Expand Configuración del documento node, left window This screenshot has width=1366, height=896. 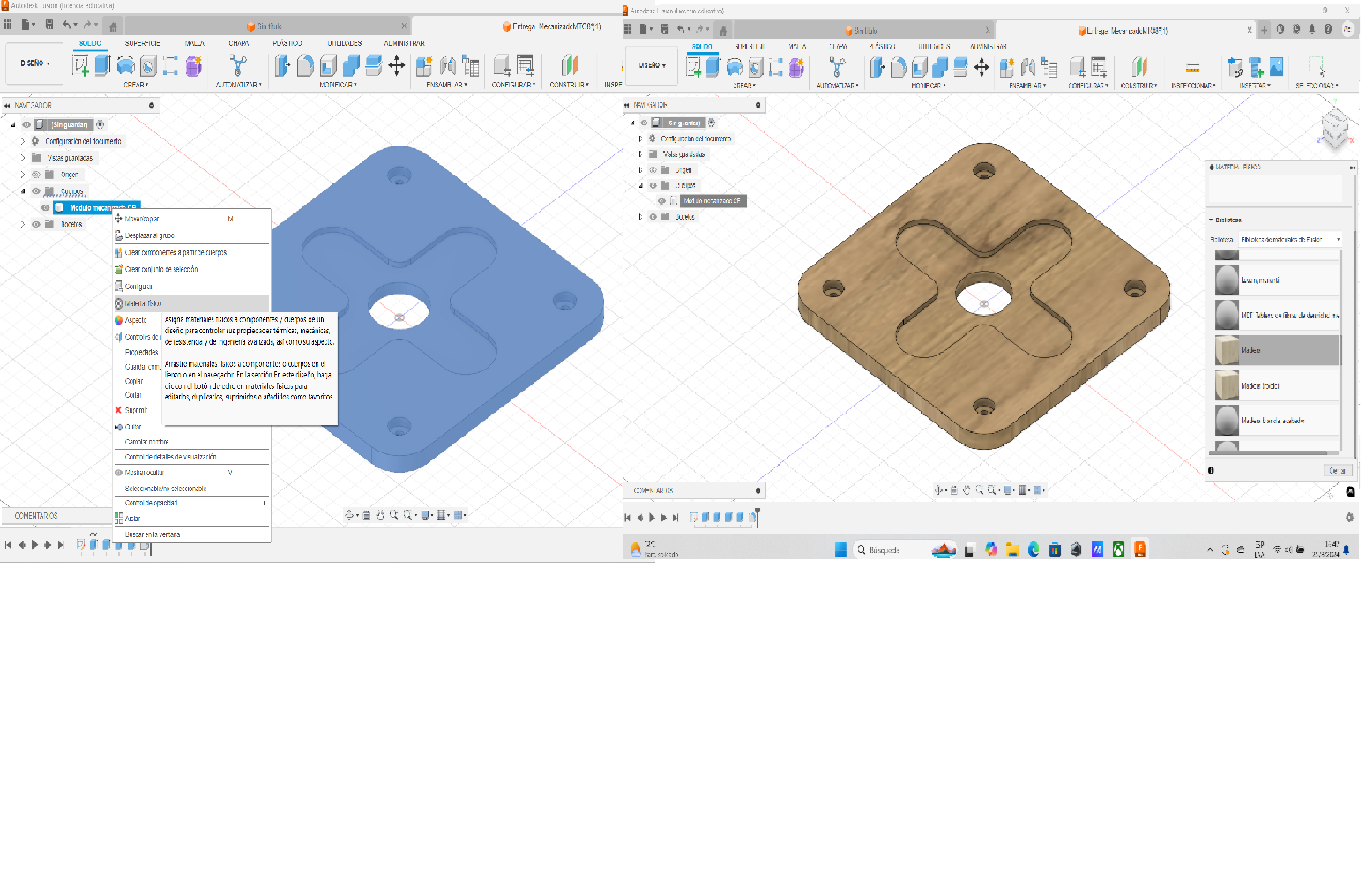coord(23,141)
